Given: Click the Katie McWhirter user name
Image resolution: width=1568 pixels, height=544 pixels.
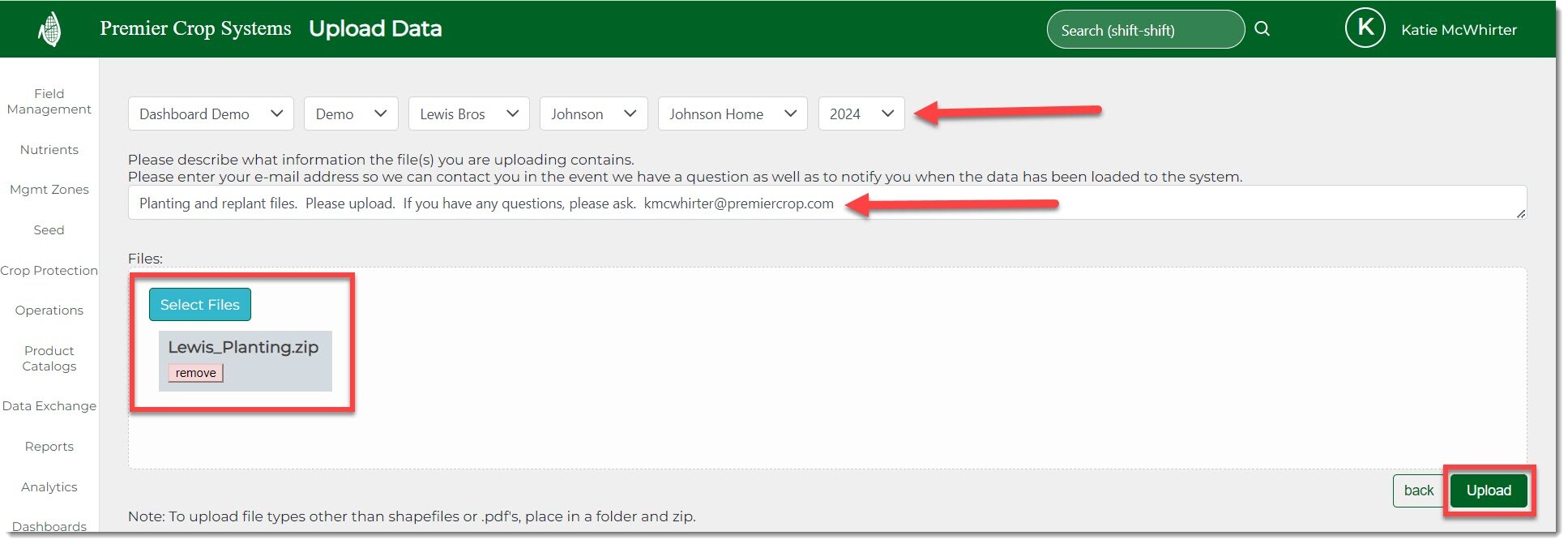Looking at the screenshot, I should point(1459,30).
